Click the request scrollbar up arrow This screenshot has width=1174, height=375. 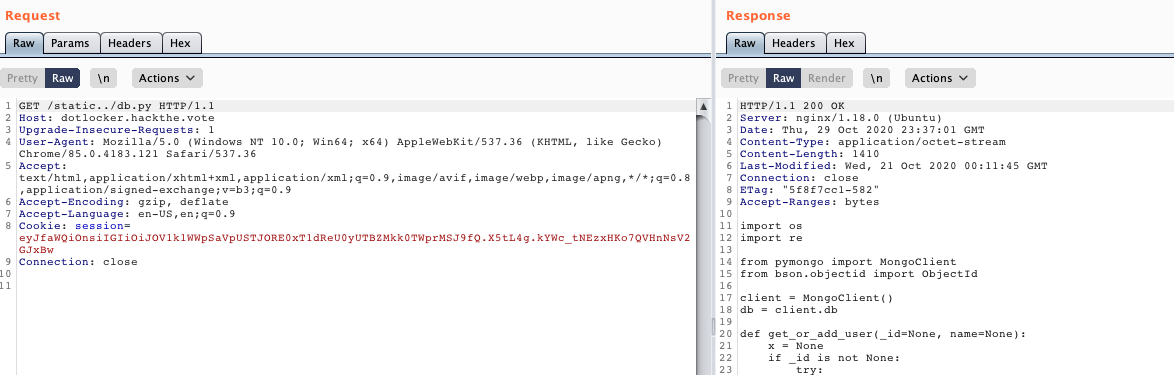704,106
